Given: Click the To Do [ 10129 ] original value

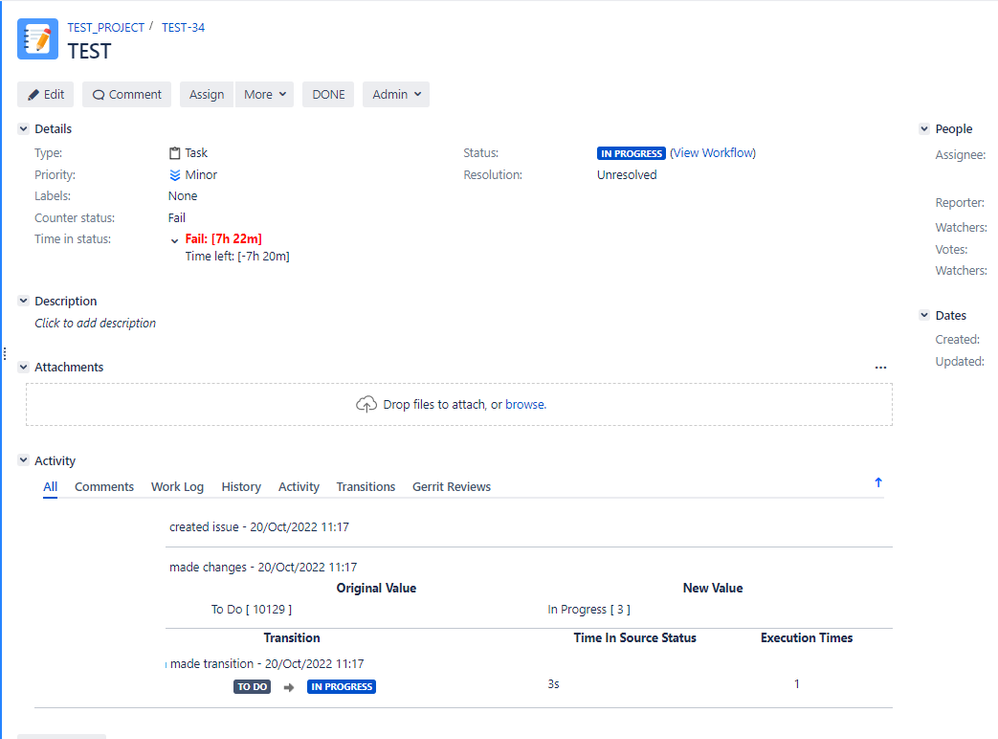Looking at the screenshot, I should [x=251, y=609].
